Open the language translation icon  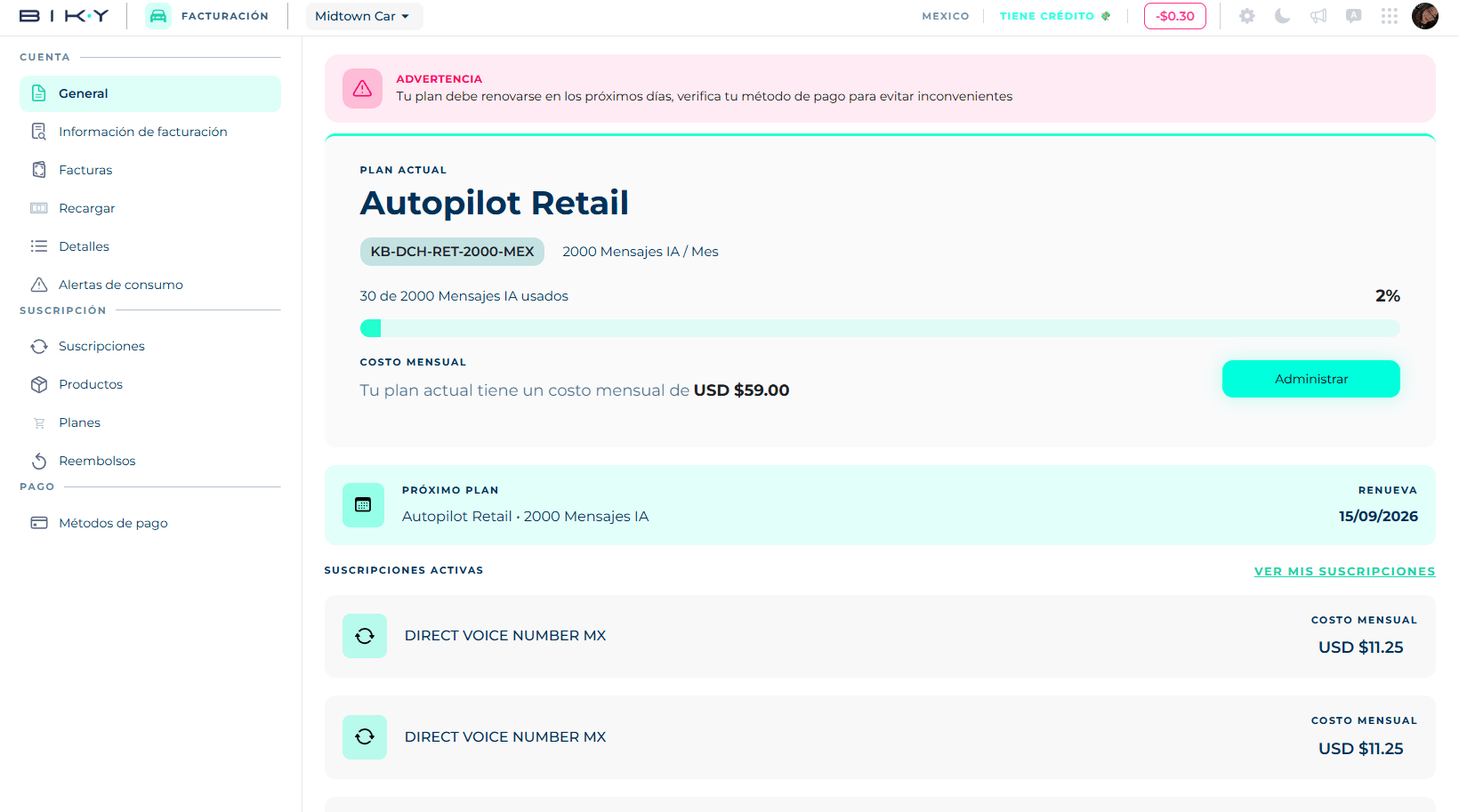click(1354, 16)
